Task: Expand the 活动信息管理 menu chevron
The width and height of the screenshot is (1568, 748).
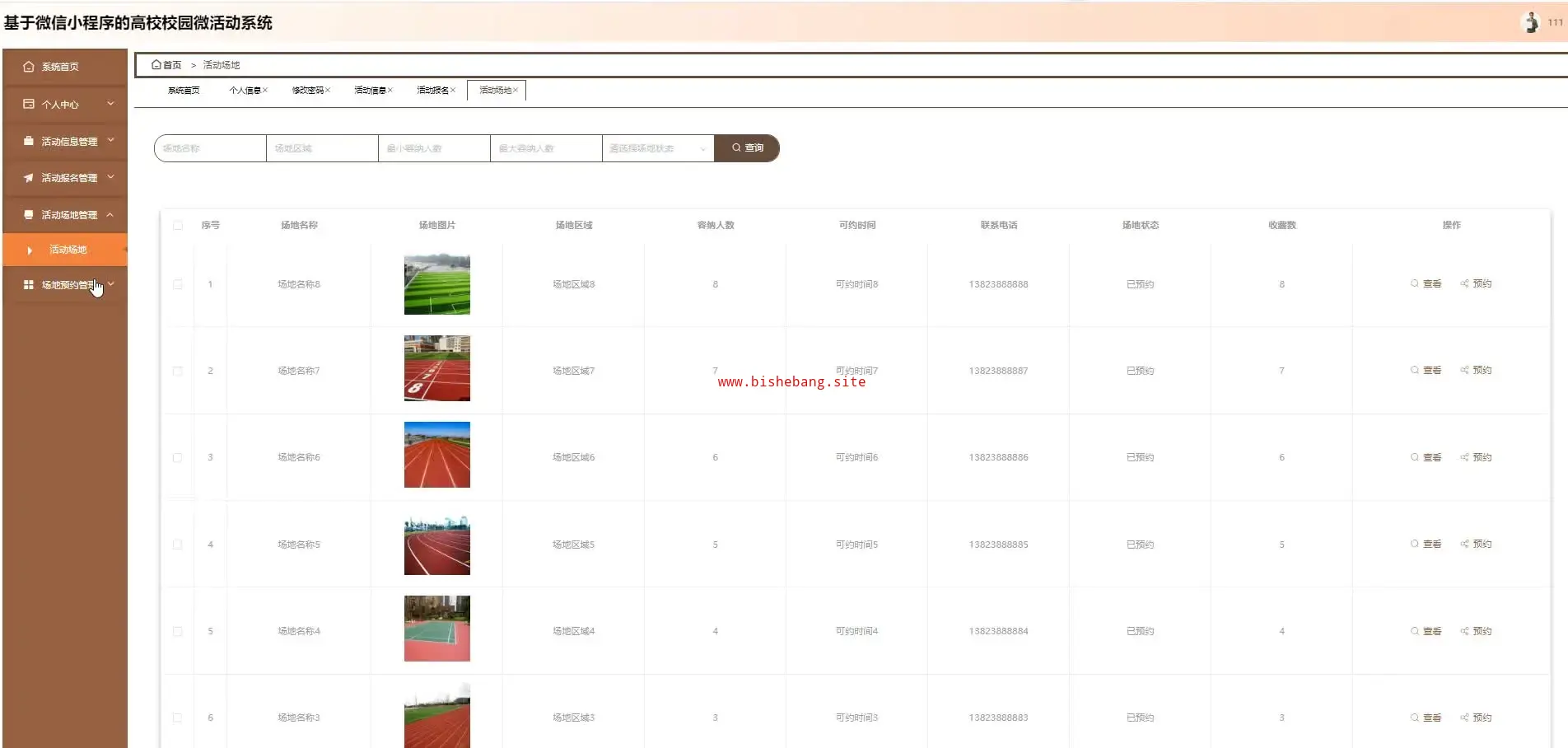Action: coord(110,141)
